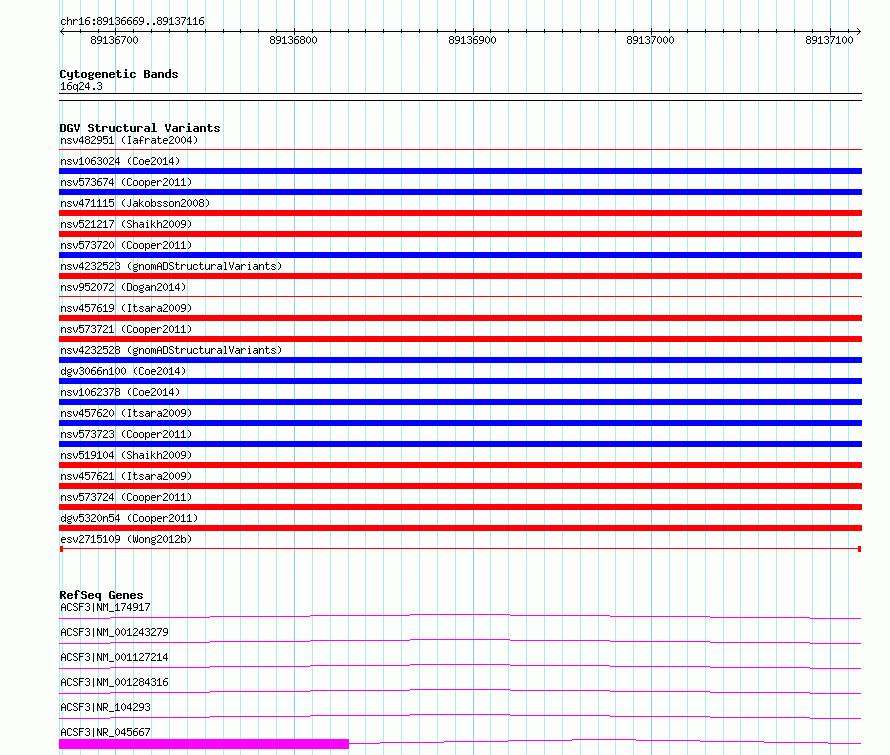Open transcript ACSF3|NM_174917
Viewport: 890px width, 755px height.
[105, 607]
